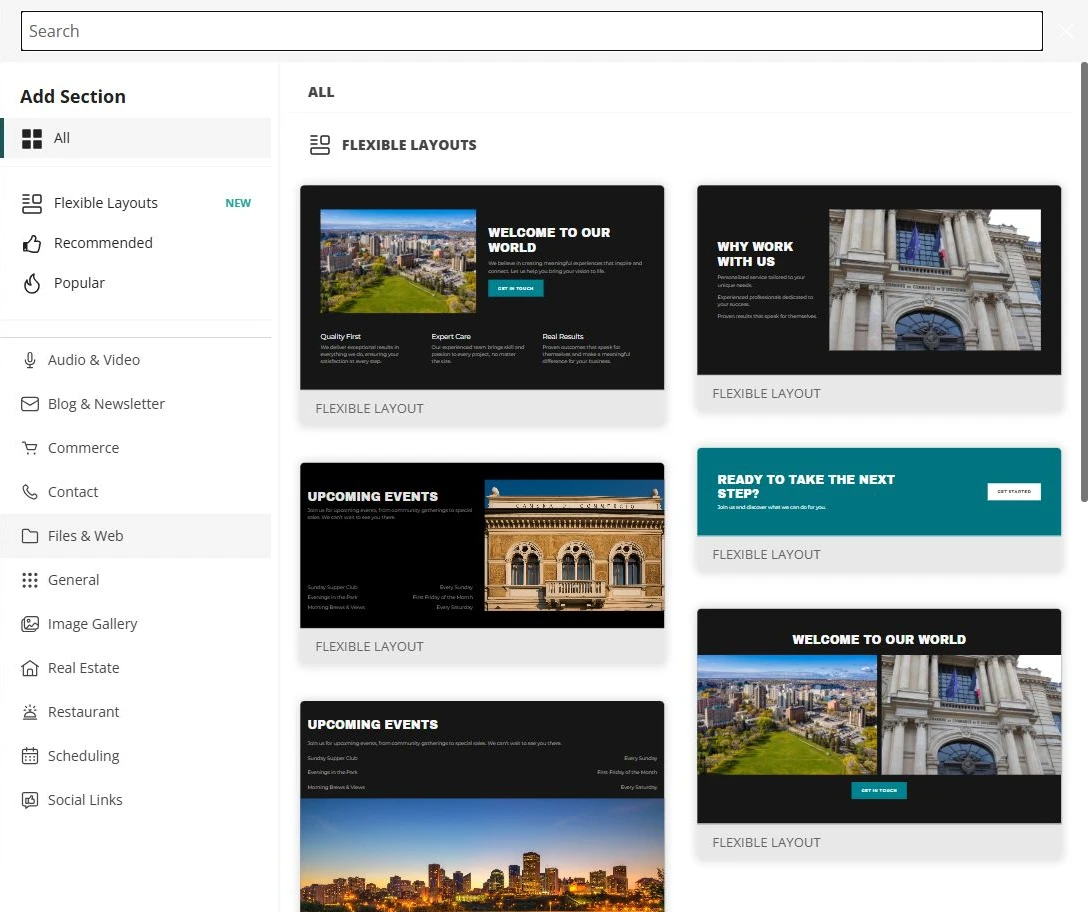Click the Blog & Newsletter envelope icon
Image resolution: width=1088 pixels, height=912 pixels.
[30, 404]
